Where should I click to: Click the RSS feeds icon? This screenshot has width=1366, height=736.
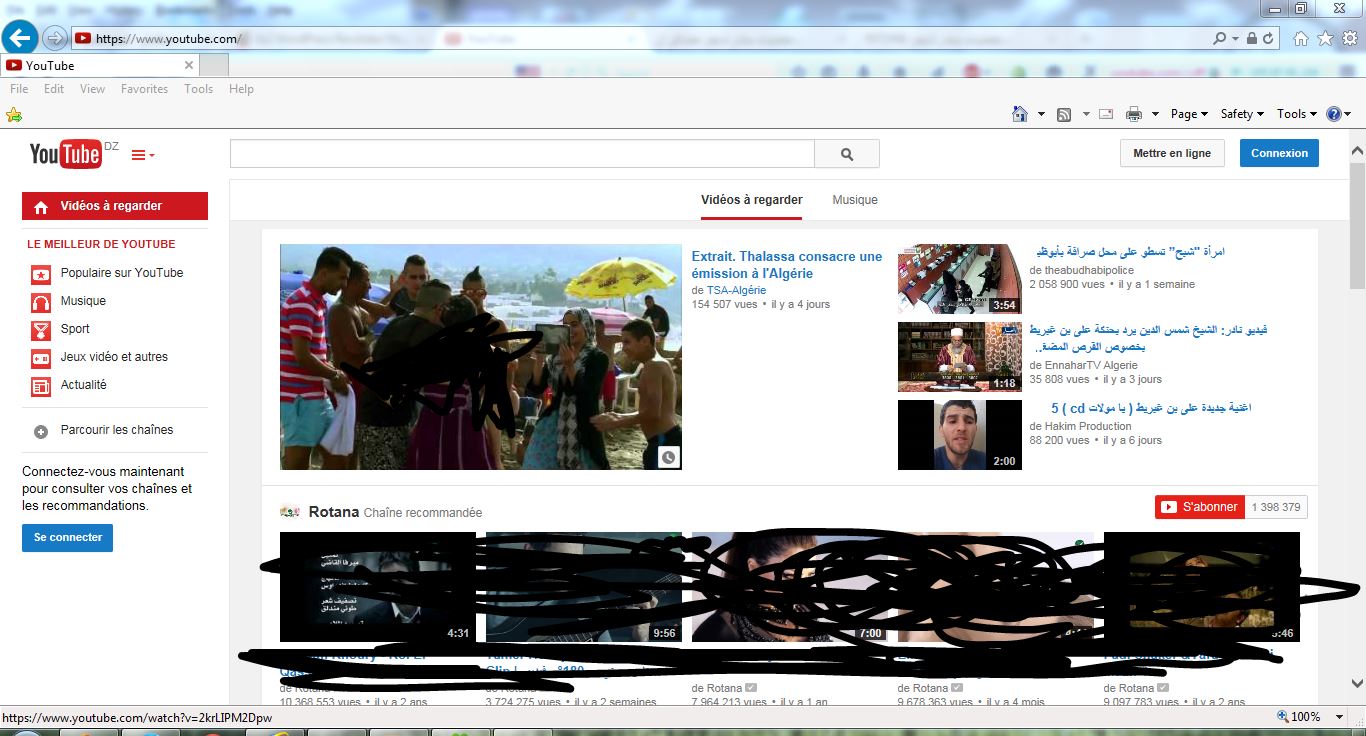[1064, 114]
